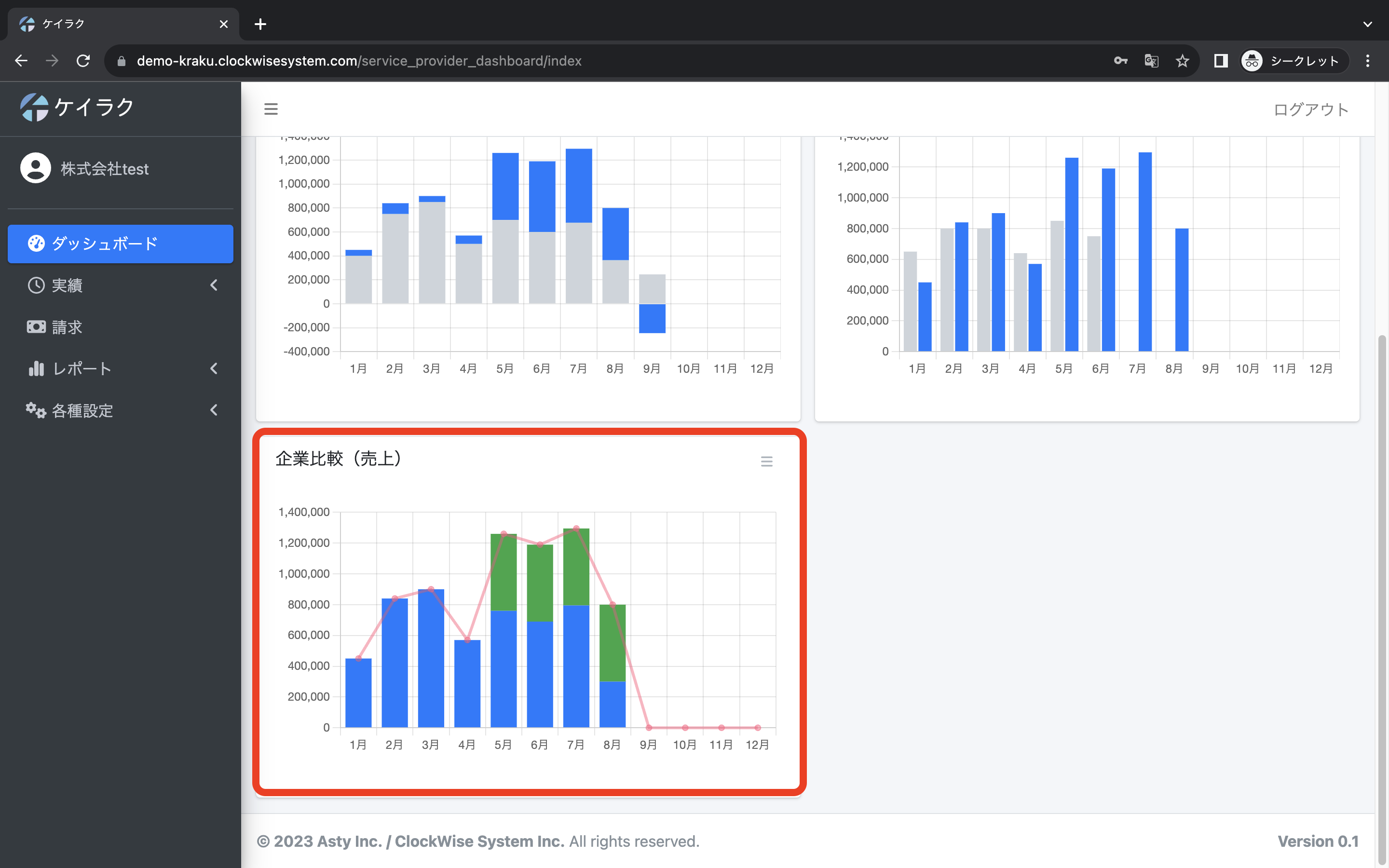Viewport: 1389px width, 868px height.
Task: Open the レポート menu item
Action: [x=121, y=368]
